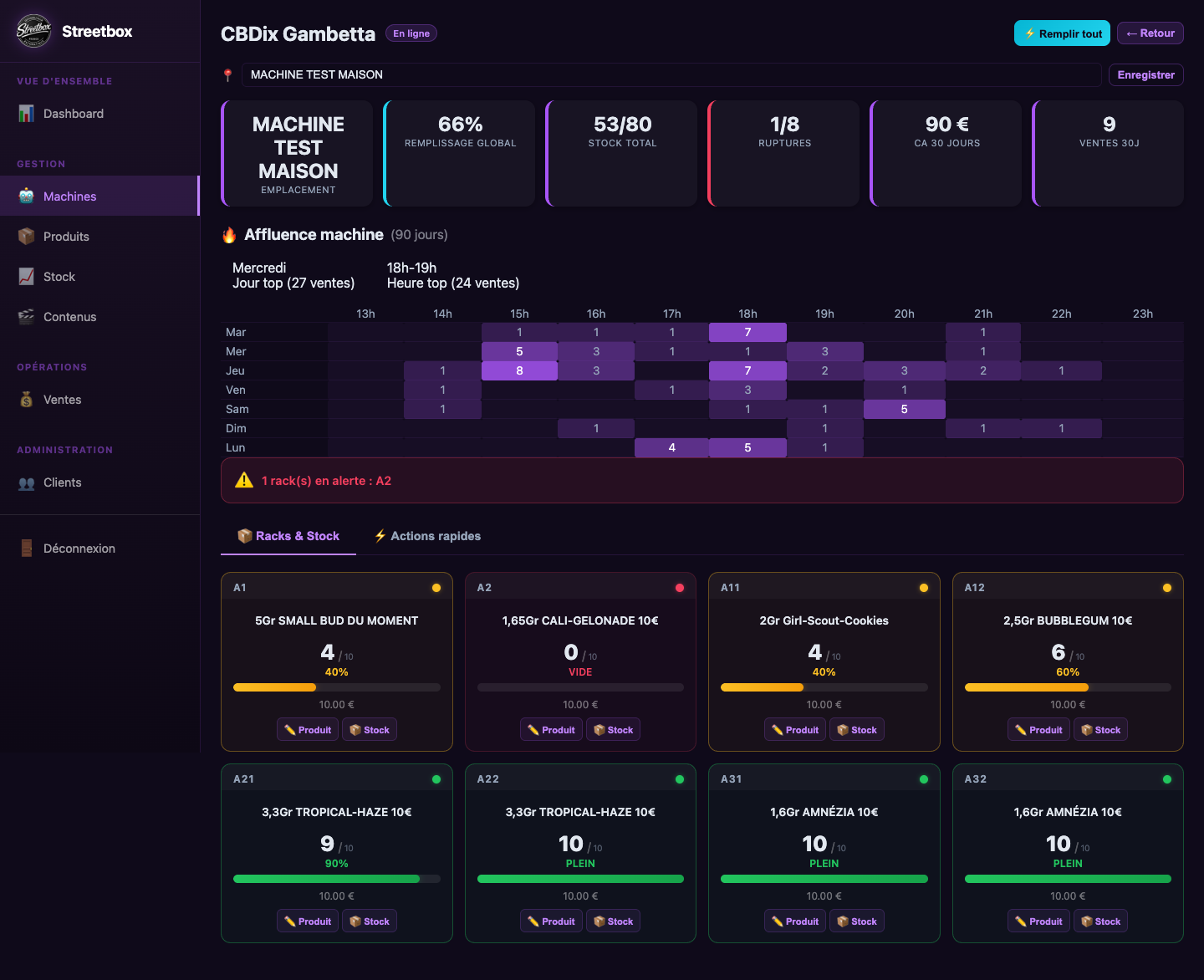
Task: Select the Racks & Stock tab
Action: point(288,536)
